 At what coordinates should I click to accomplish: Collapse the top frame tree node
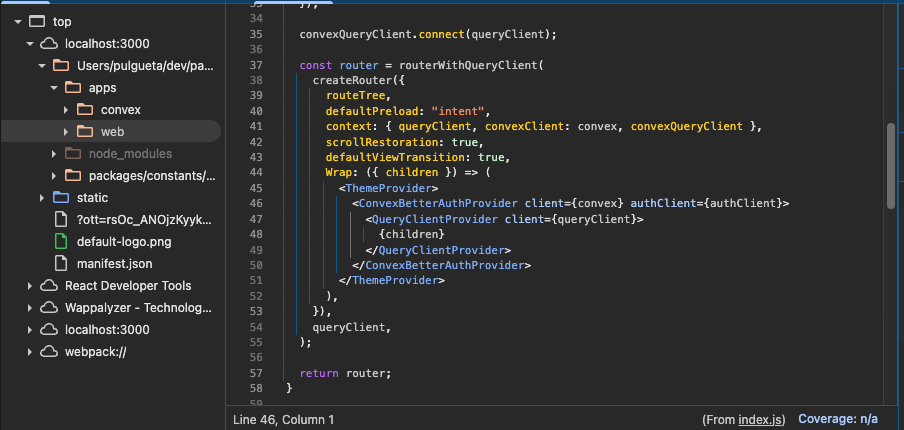pyautogui.click(x=18, y=22)
